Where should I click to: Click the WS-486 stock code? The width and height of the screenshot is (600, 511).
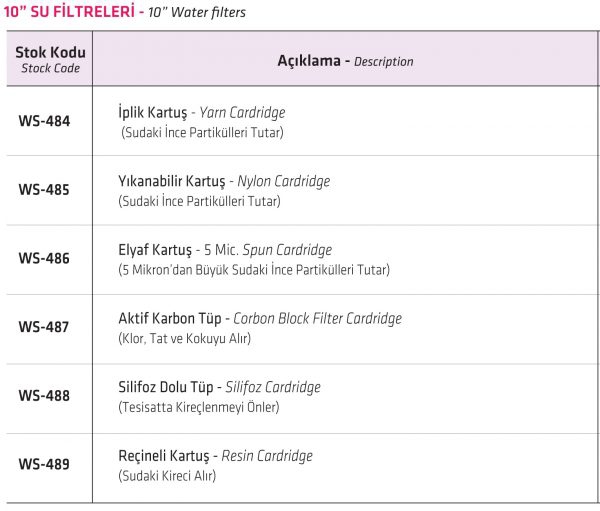pyautogui.click(x=44, y=258)
